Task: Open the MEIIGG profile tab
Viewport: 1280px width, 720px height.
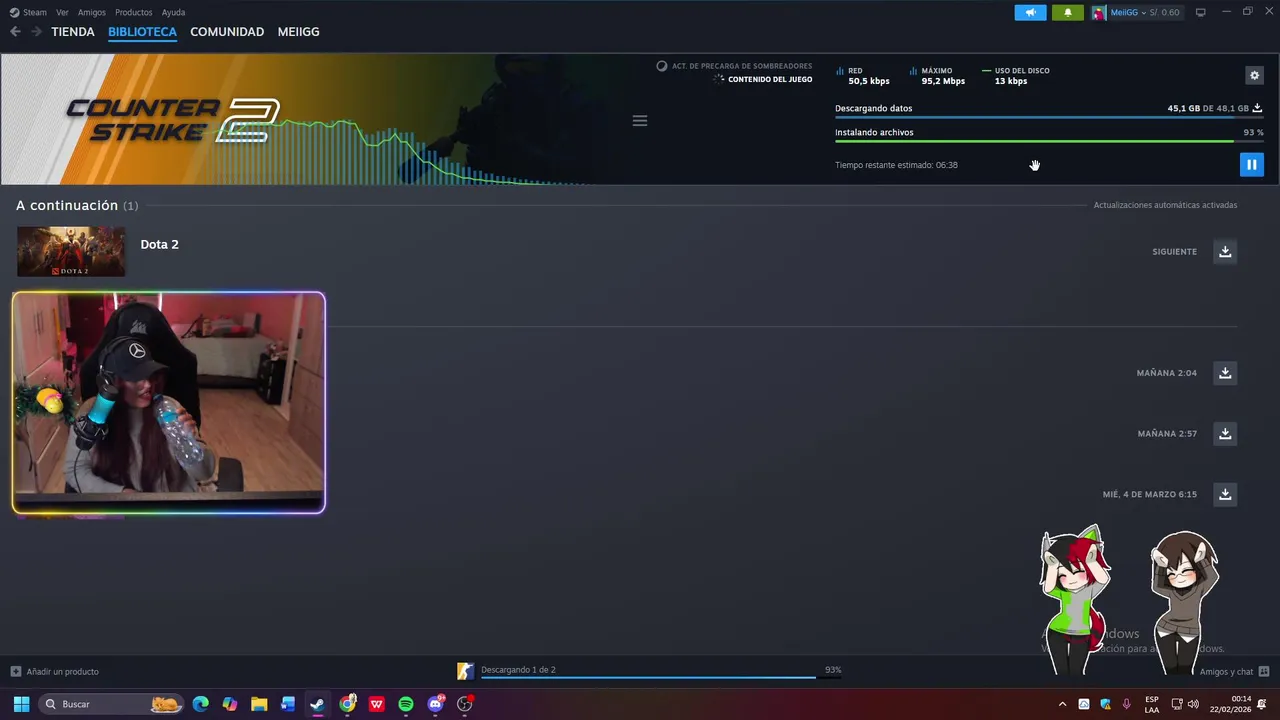Action: click(x=298, y=32)
